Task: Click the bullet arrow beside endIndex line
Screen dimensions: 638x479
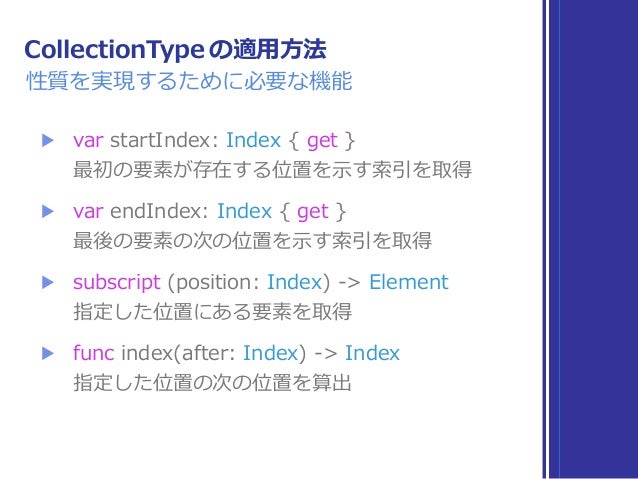Action: [48, 212]
